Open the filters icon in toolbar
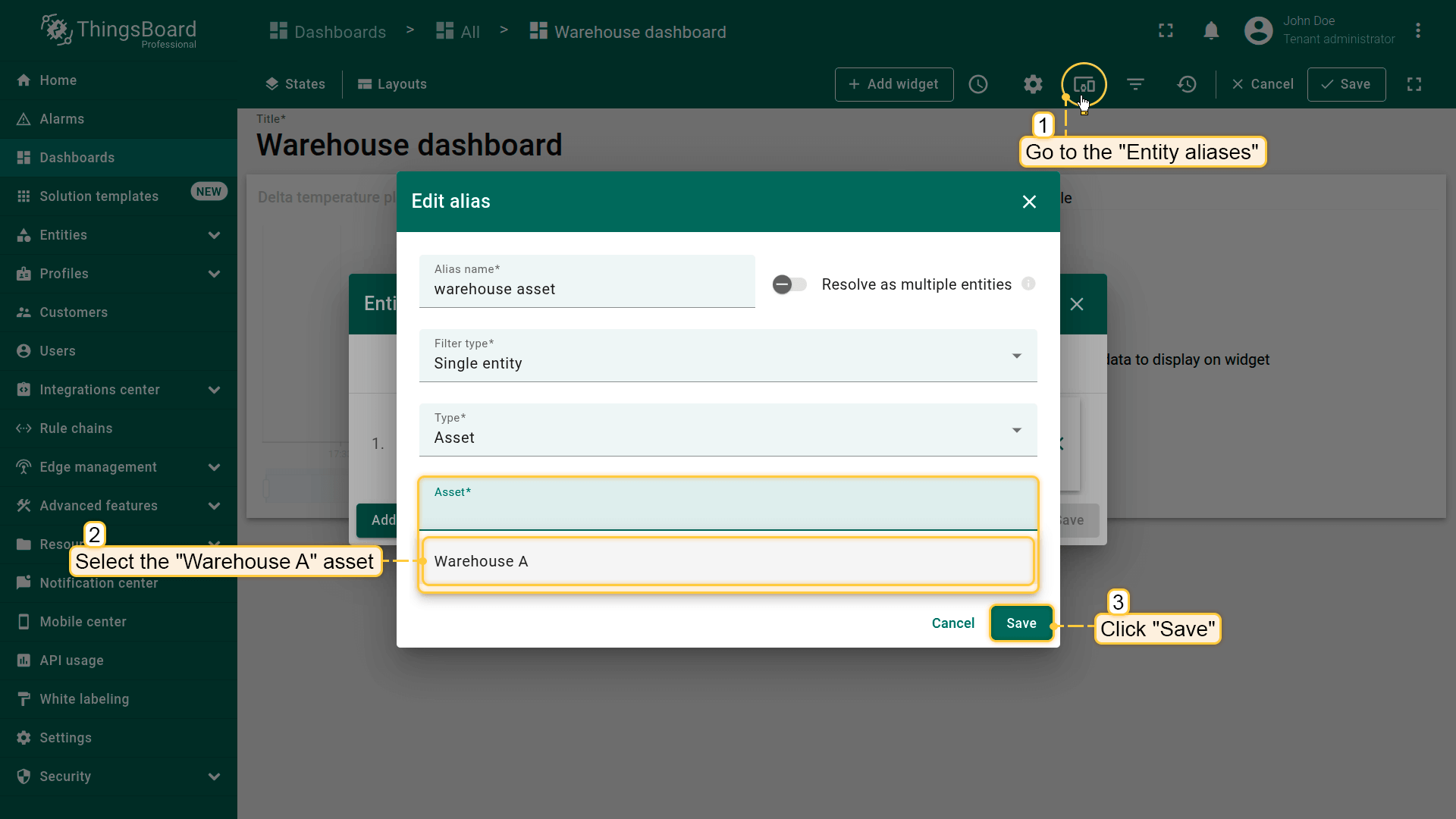Viewport: 1456px width, 819px height. click(x=1135, y=84)
